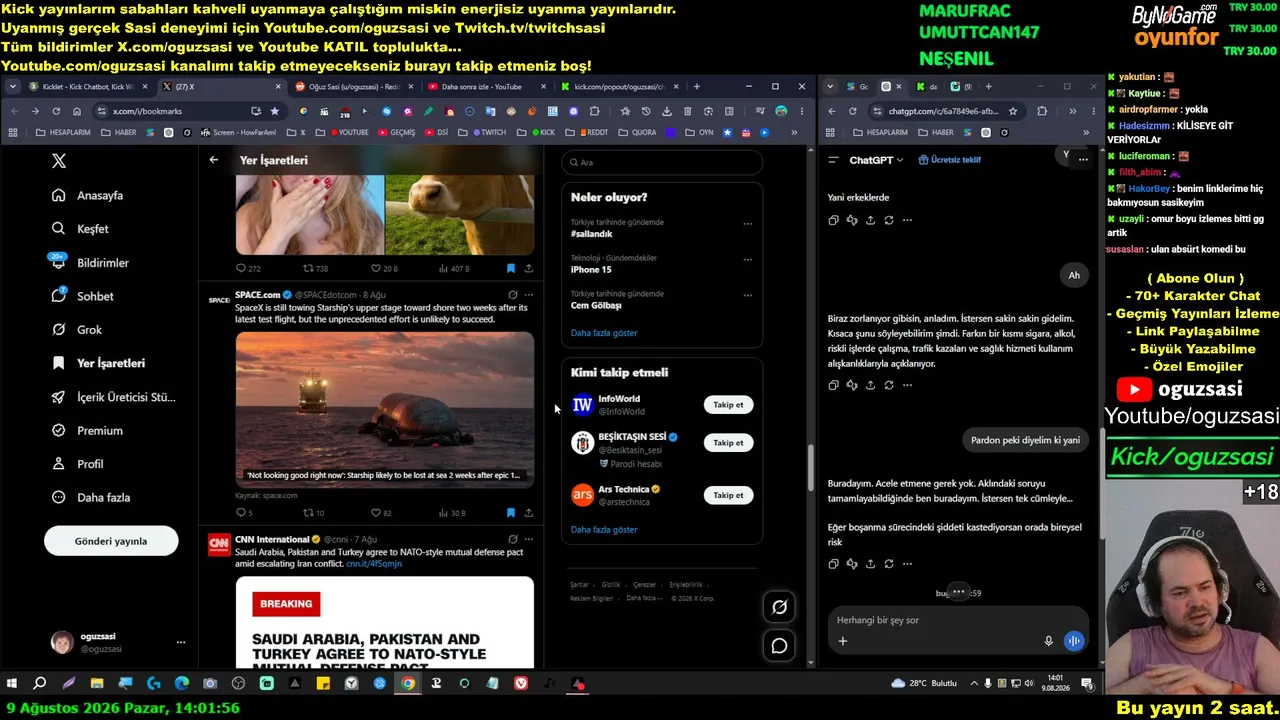Open Chrome from the taskbar
Screen dimensions: 1280x720
coord(408,684)
